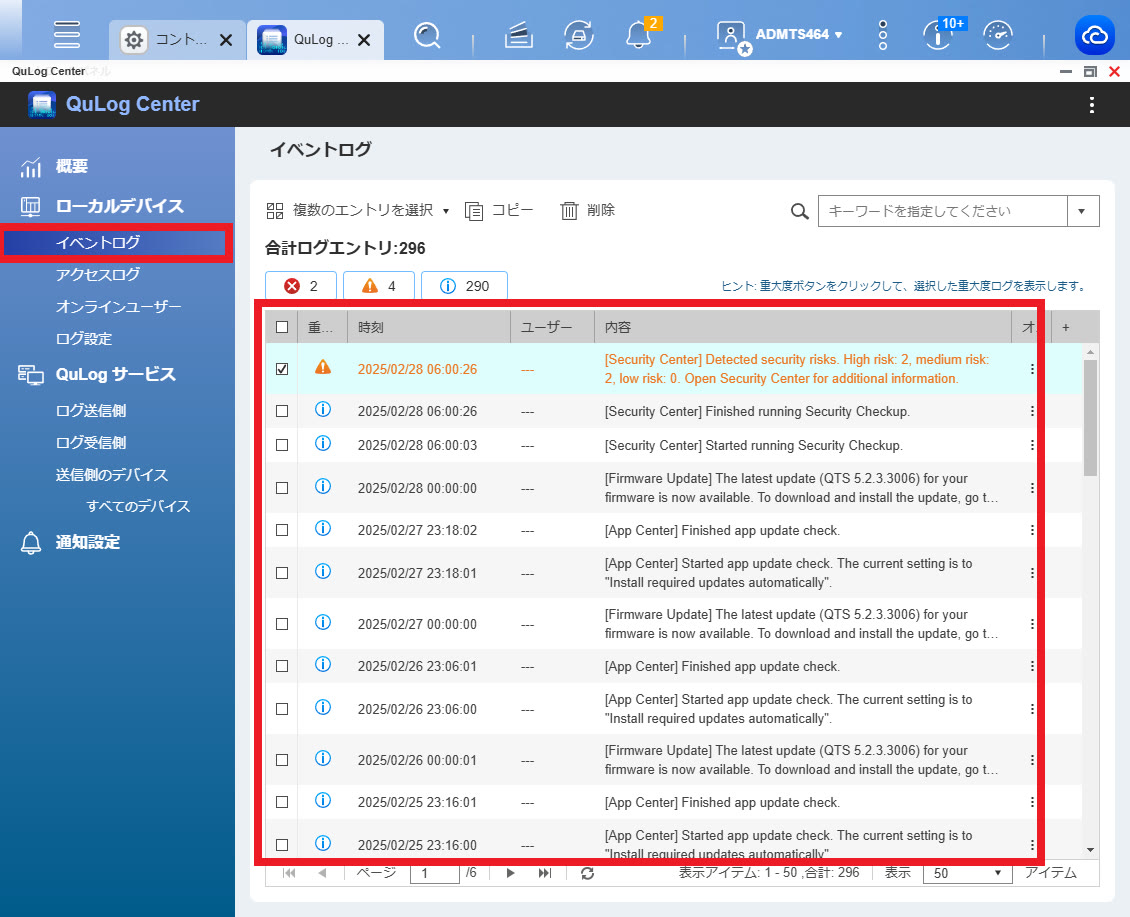This screenshot has height=917, width=1130.
Task: Check the 2025/02/27 23:18:01 row checkbox
Action: (x=282, y=573)
